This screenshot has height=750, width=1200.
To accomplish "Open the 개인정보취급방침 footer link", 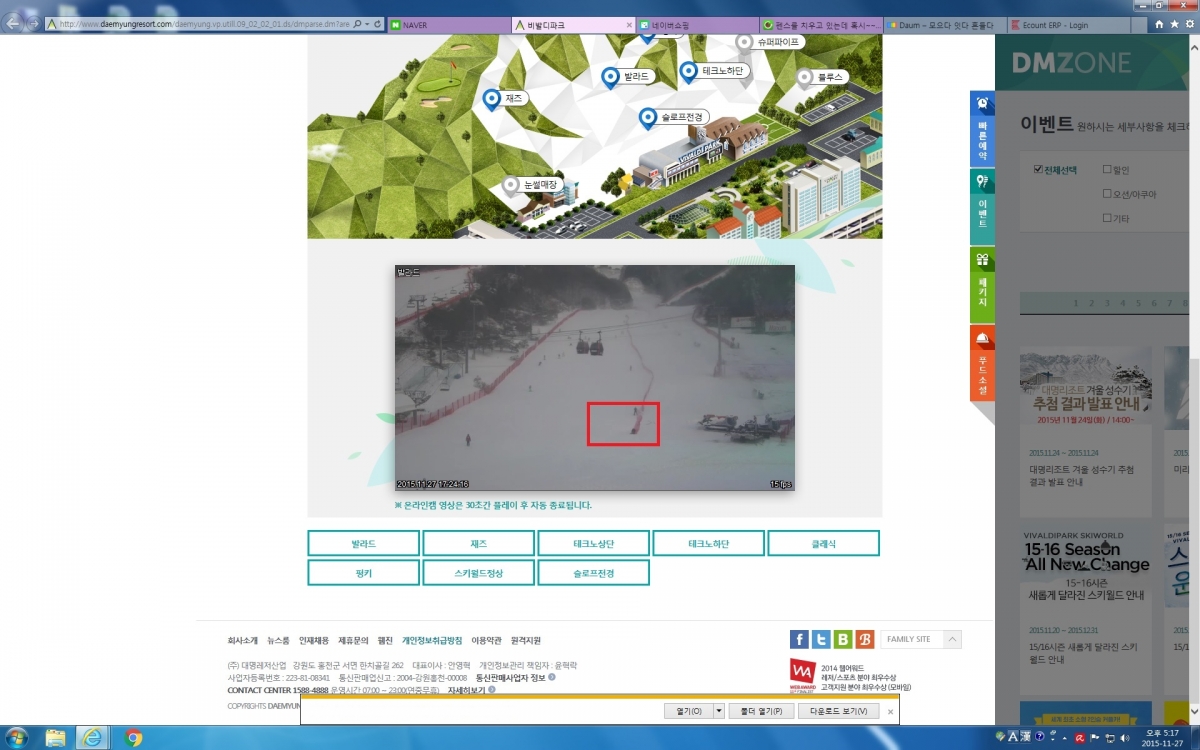I will tap(432, 640).
